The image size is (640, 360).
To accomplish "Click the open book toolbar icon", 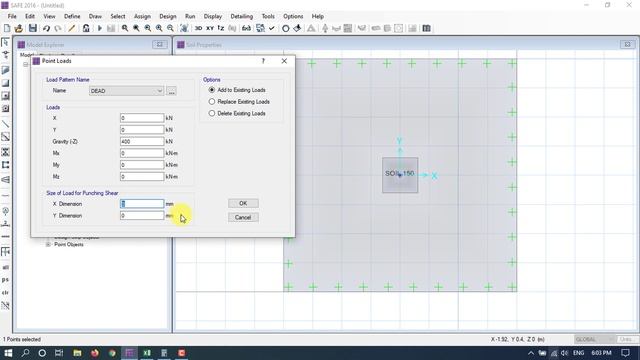I will pyautogui.click(x=427, y=28).
